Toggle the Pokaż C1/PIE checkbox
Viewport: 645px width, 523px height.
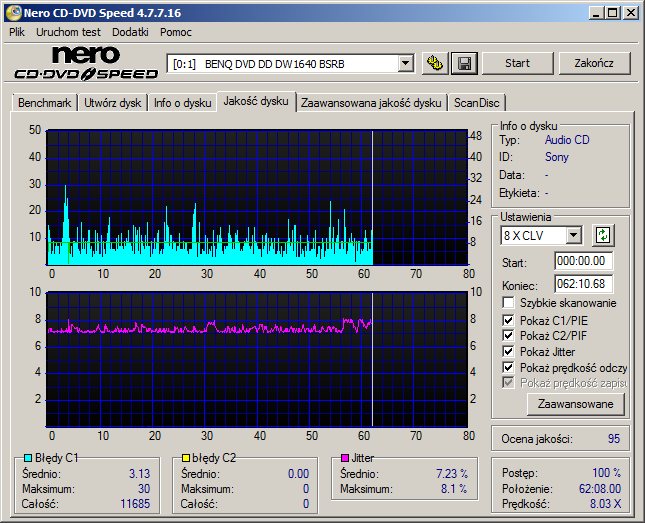click(x=508, y=320)
